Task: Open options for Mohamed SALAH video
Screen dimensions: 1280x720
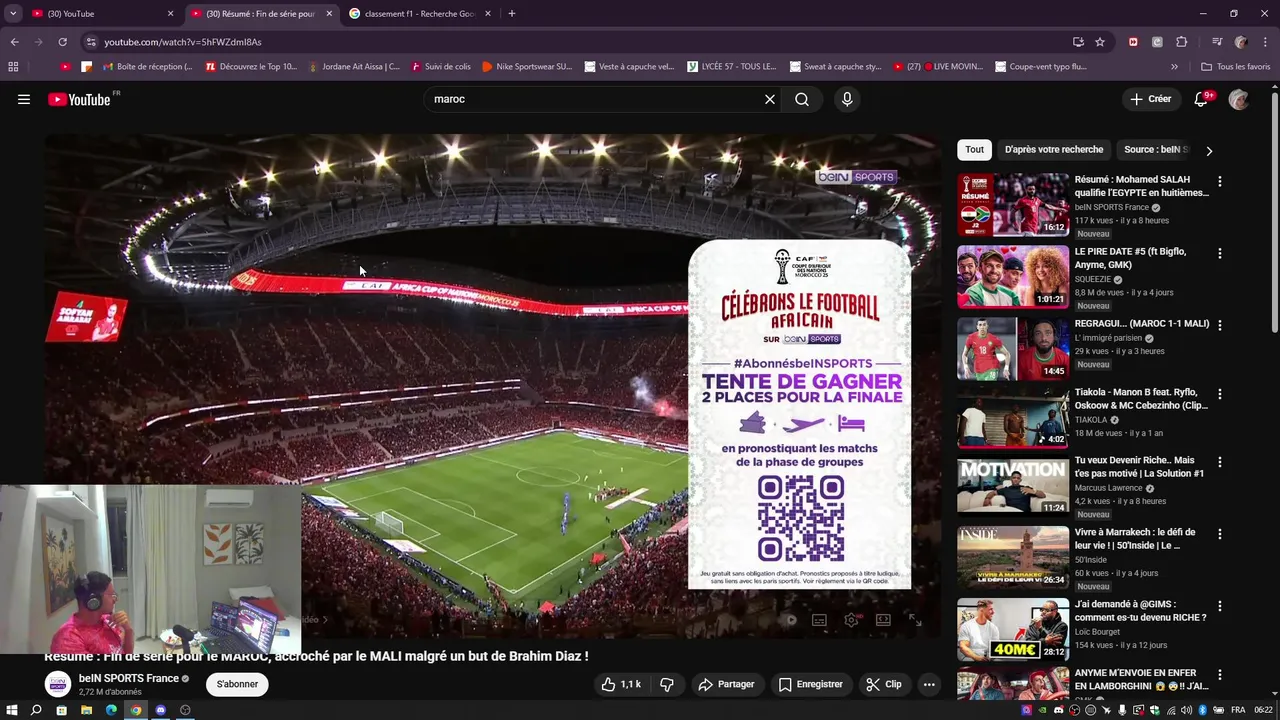Action: 1219,181
